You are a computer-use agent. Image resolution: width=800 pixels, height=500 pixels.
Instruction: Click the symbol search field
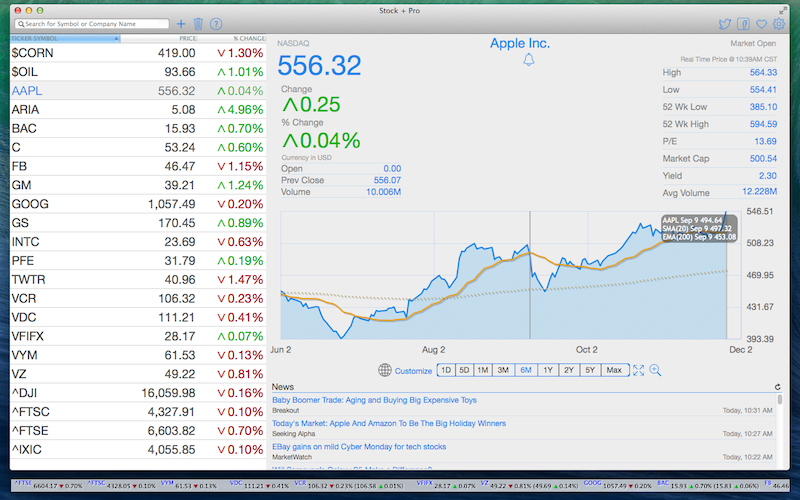pos(92,24)
